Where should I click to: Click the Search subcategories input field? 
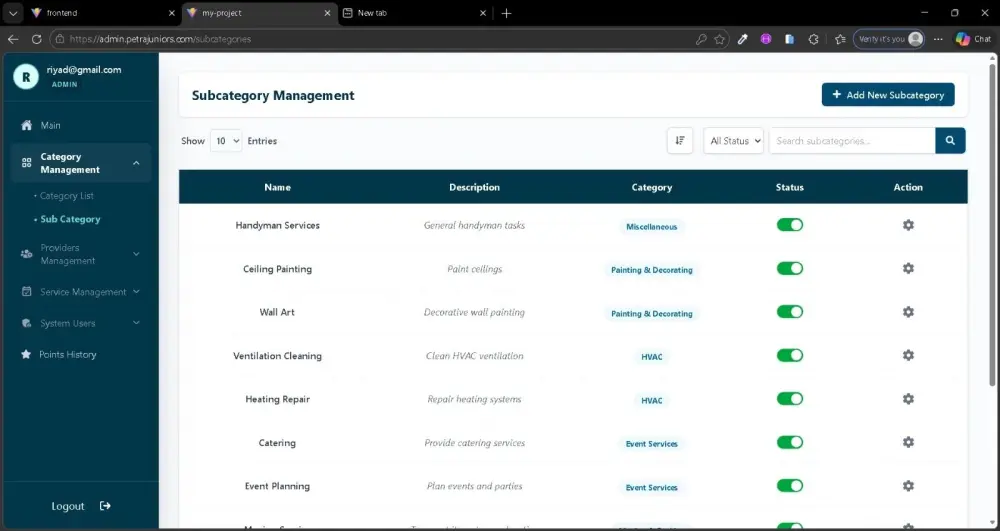[852, 140]
